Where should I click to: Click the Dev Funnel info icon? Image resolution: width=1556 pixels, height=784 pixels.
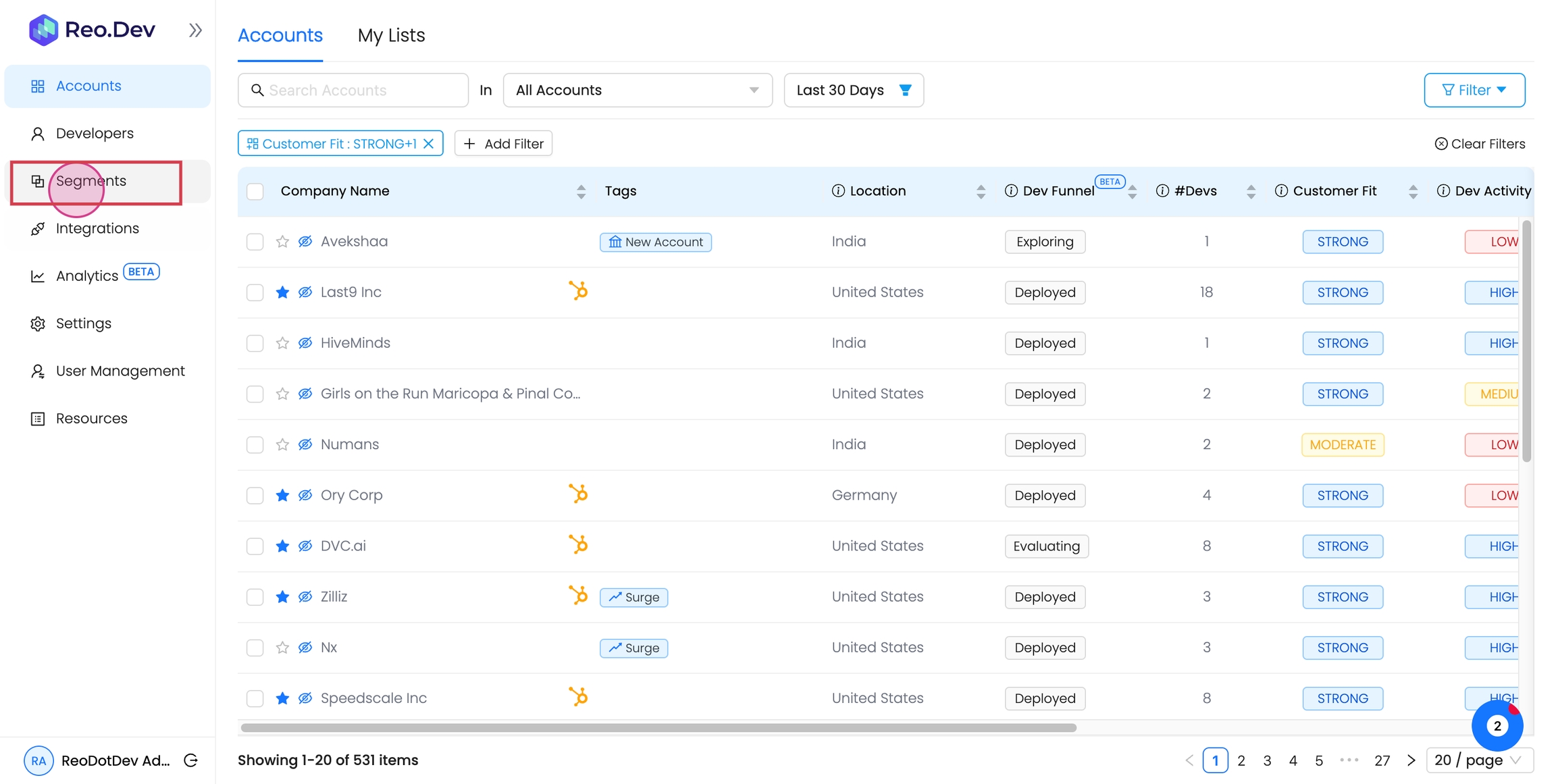pyautogui.click(x=1011, y=191)
